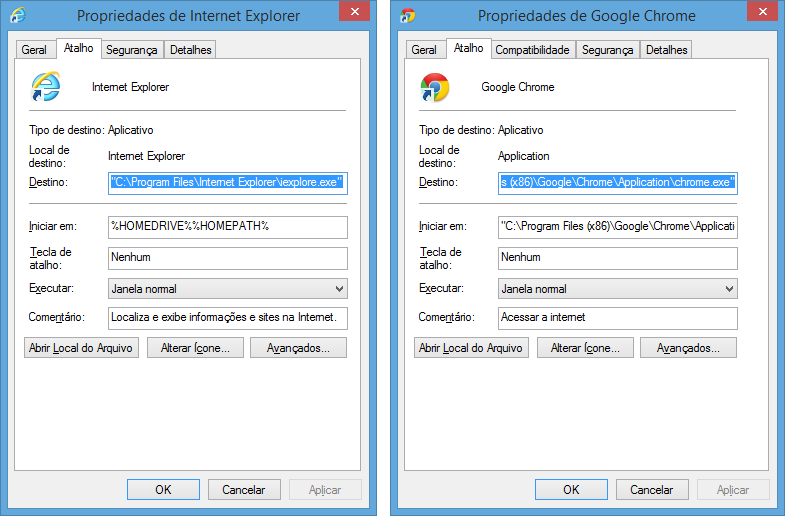The image size is (785, 518).
Task: Click Cancelar in Google Chrome properties
Action: (652, 489)
